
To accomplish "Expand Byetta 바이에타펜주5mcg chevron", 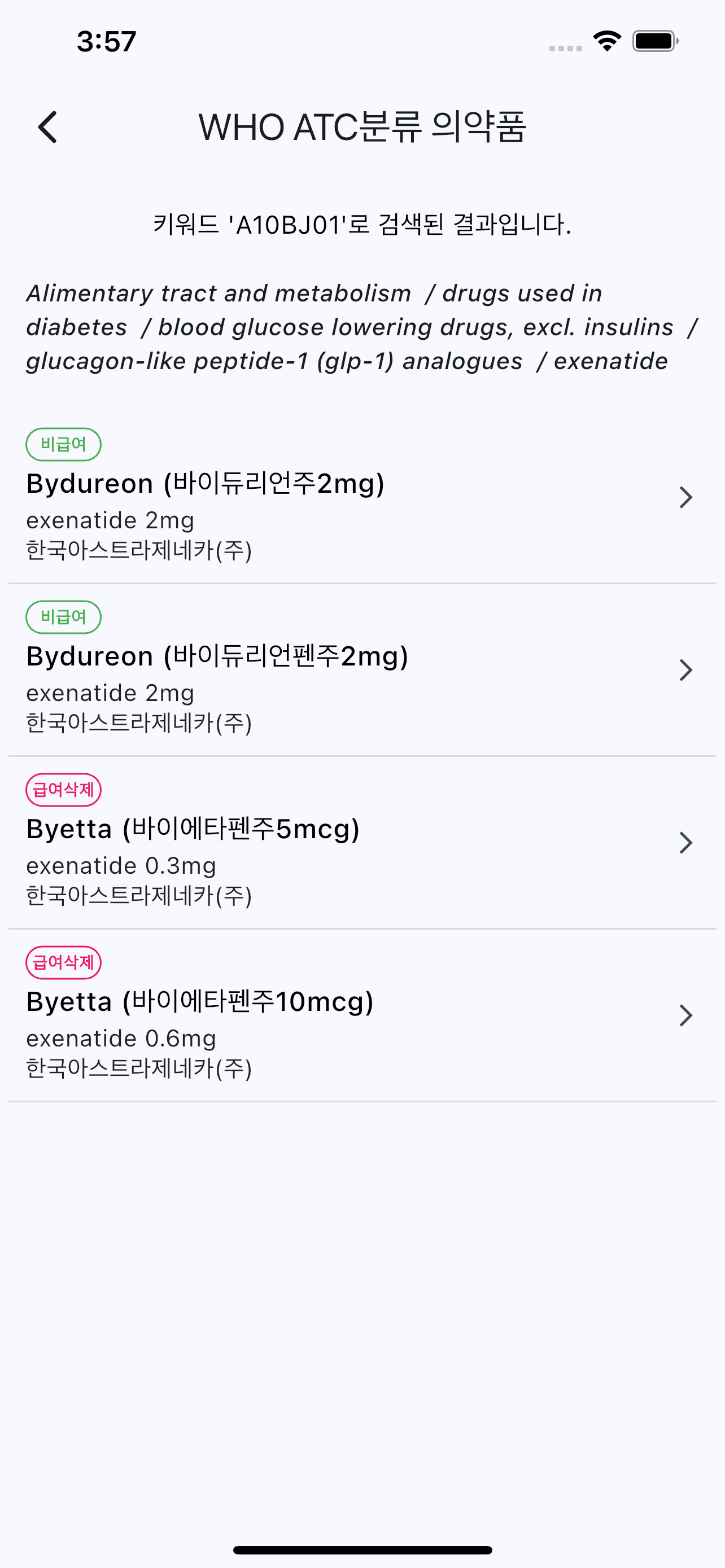I will [x=685, y=843].
